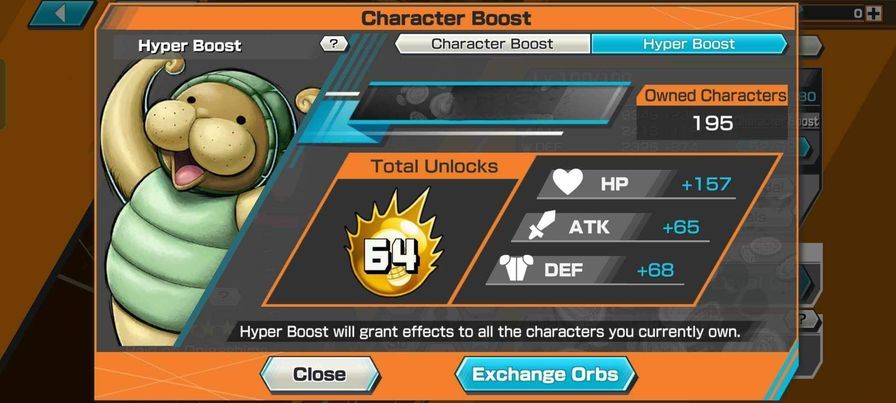Viewport: 896px width, 403px height.
Task: Select the ATK +65 stat row
Action: (x=610, y=227)
